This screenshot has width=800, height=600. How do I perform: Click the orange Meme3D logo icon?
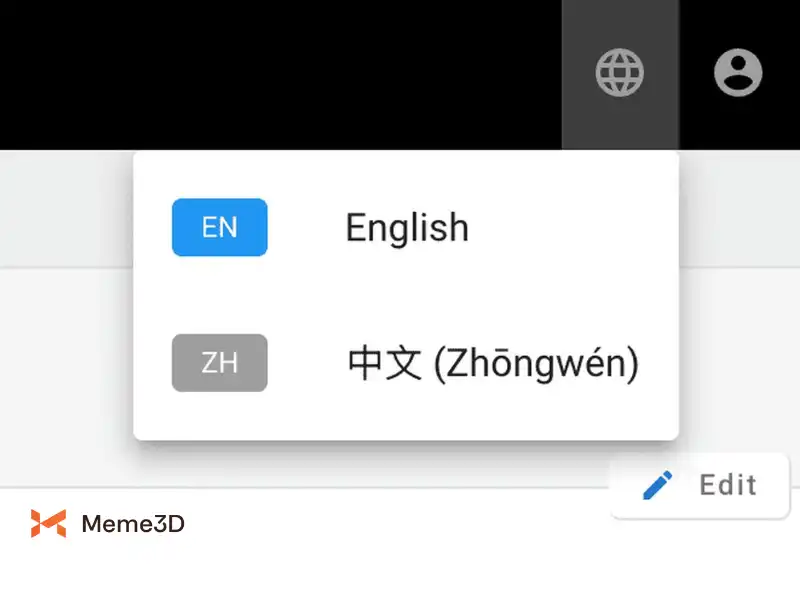click(x=48, y=523)
